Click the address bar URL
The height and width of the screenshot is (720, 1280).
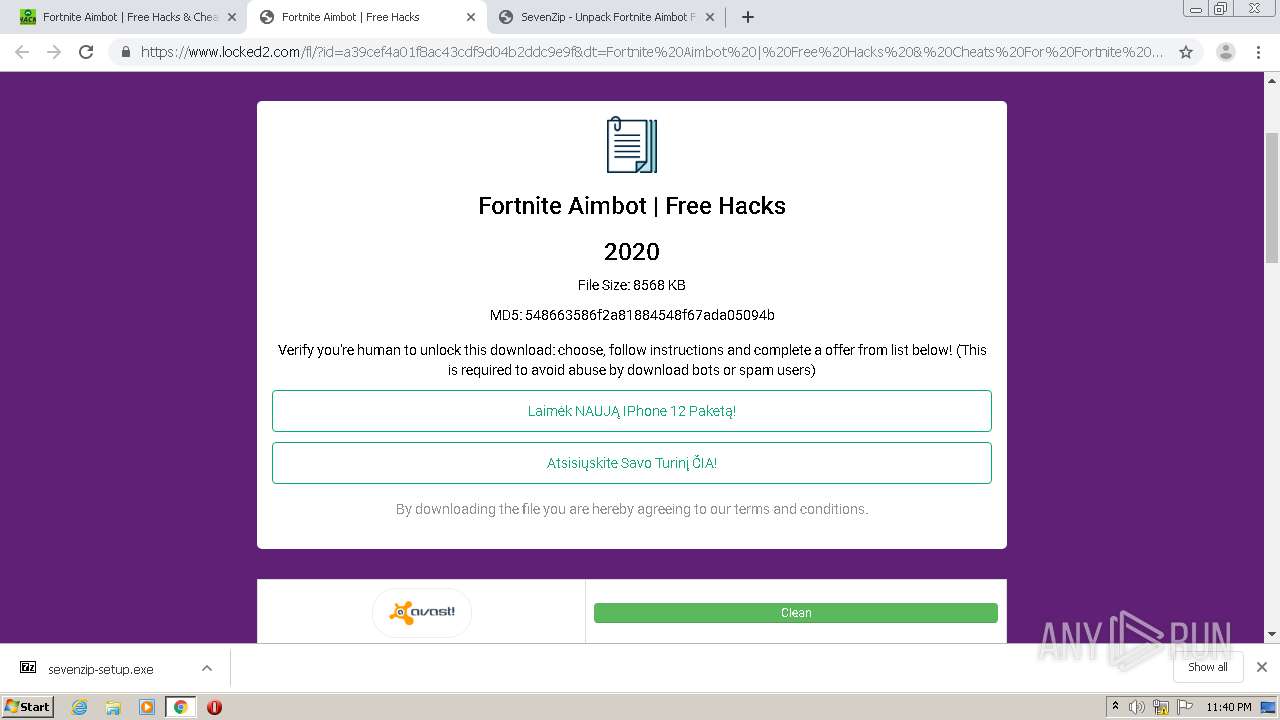652,52
